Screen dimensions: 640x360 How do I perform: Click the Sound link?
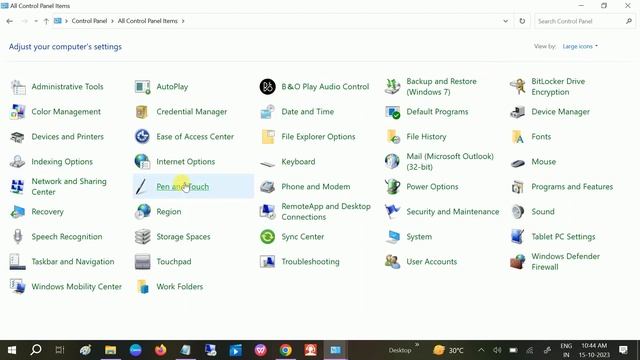click(543, 212)
